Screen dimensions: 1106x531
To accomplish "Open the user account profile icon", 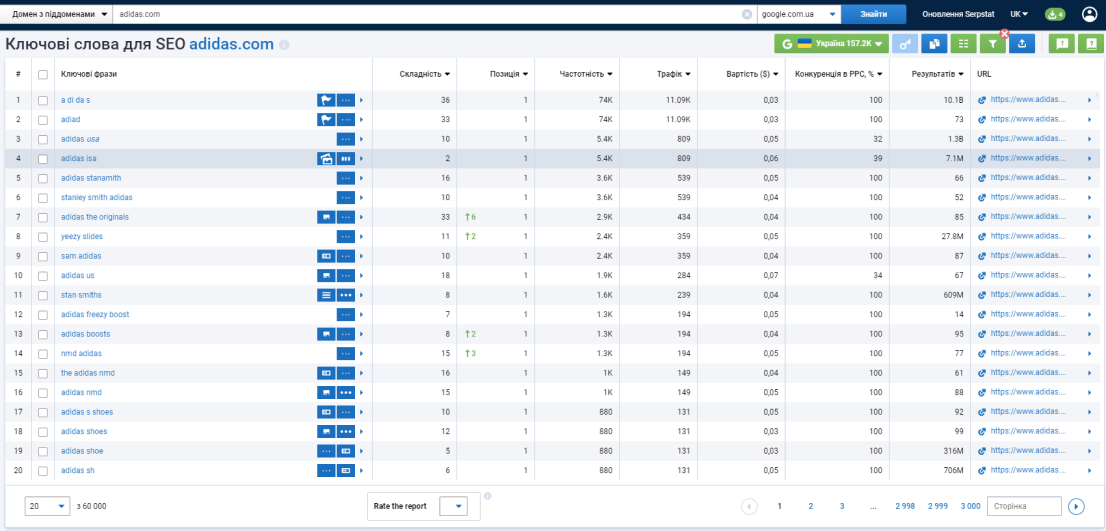I will point(1091,13).
